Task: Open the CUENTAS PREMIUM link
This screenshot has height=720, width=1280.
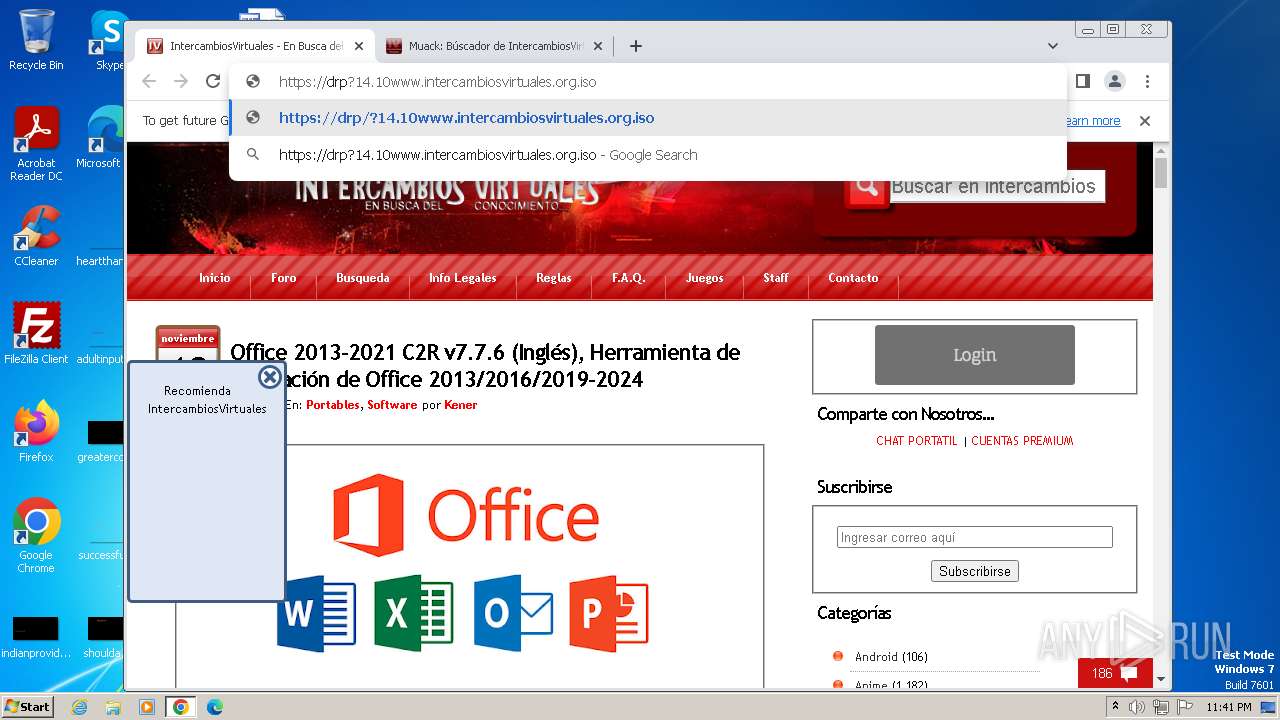Action: click(x=1022, y=441)
